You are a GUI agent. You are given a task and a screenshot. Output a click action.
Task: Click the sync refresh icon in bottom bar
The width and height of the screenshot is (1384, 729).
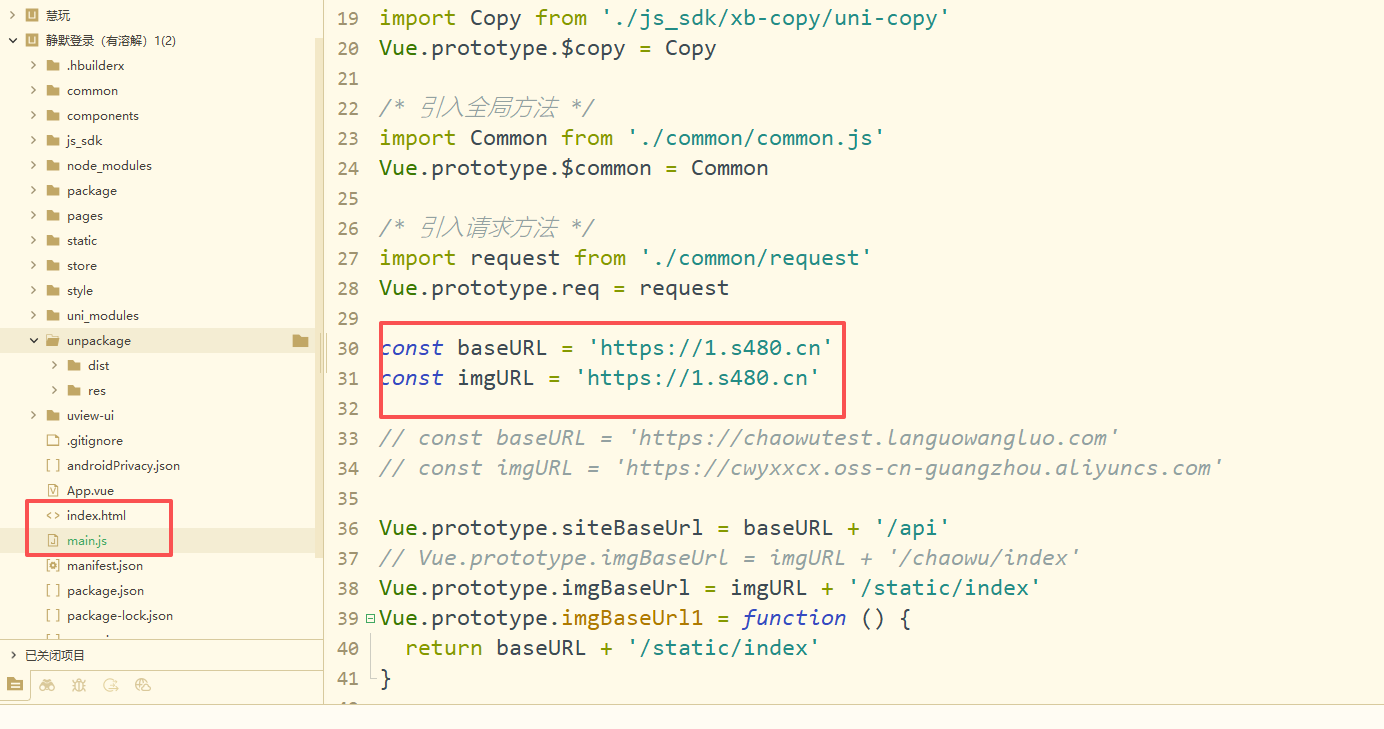(111, 685)
